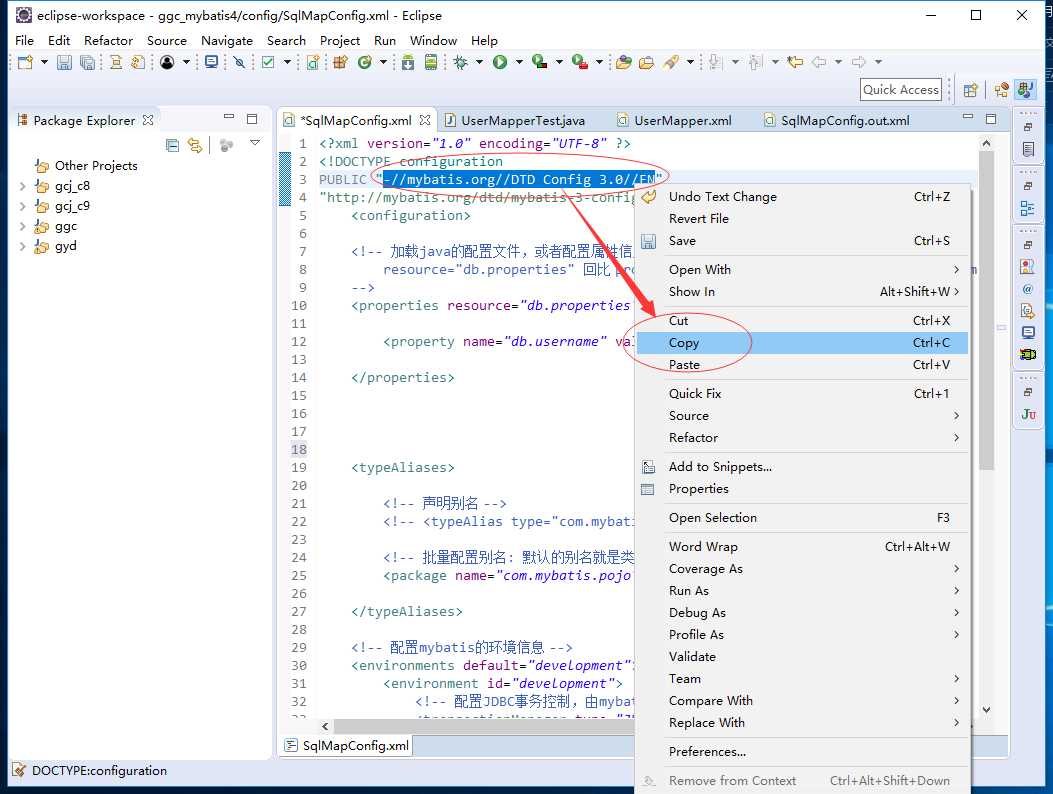This screenshot has height=794, width=1053.
Task: Click Collapse All in Package Explorer
Action: (x=173, y=144)
